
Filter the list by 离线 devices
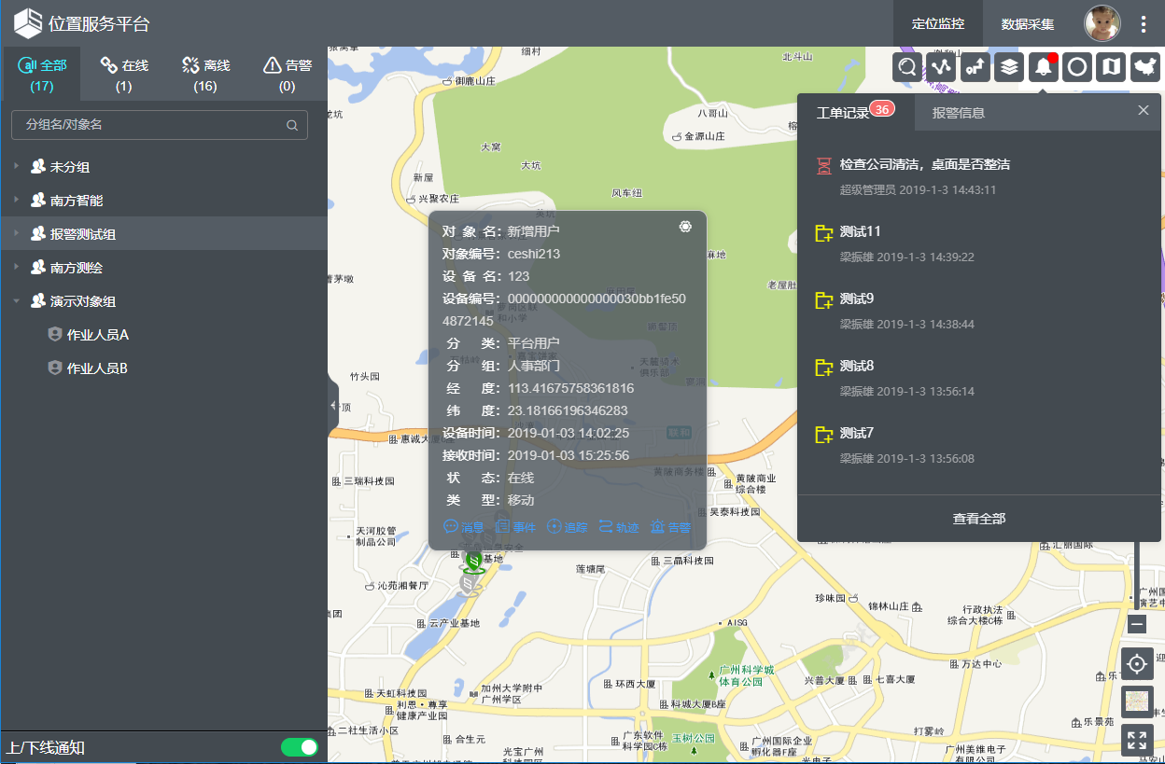tap(205, 74)
